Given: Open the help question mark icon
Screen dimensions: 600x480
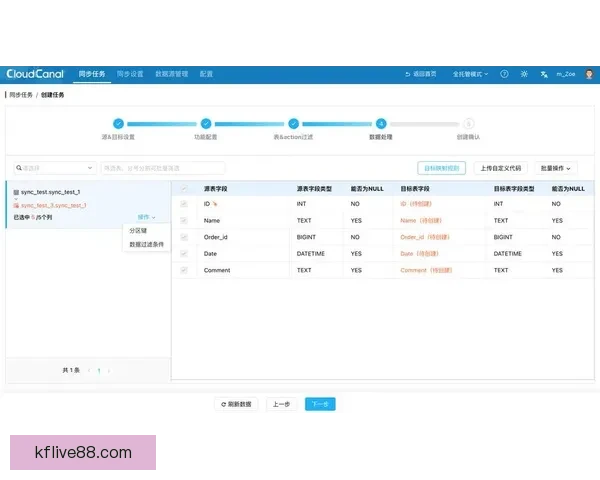Looking at the screenshot, I should [504, 74].
